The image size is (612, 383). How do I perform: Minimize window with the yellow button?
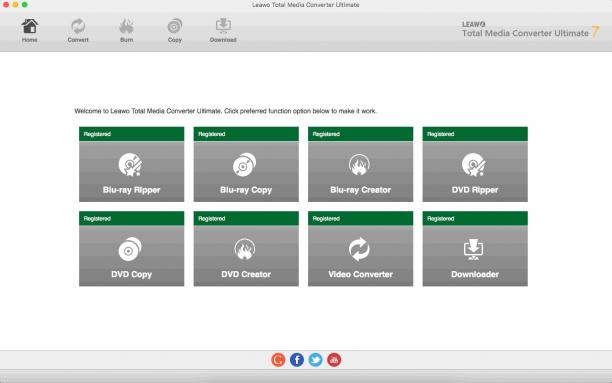click(x=15, y=5)
